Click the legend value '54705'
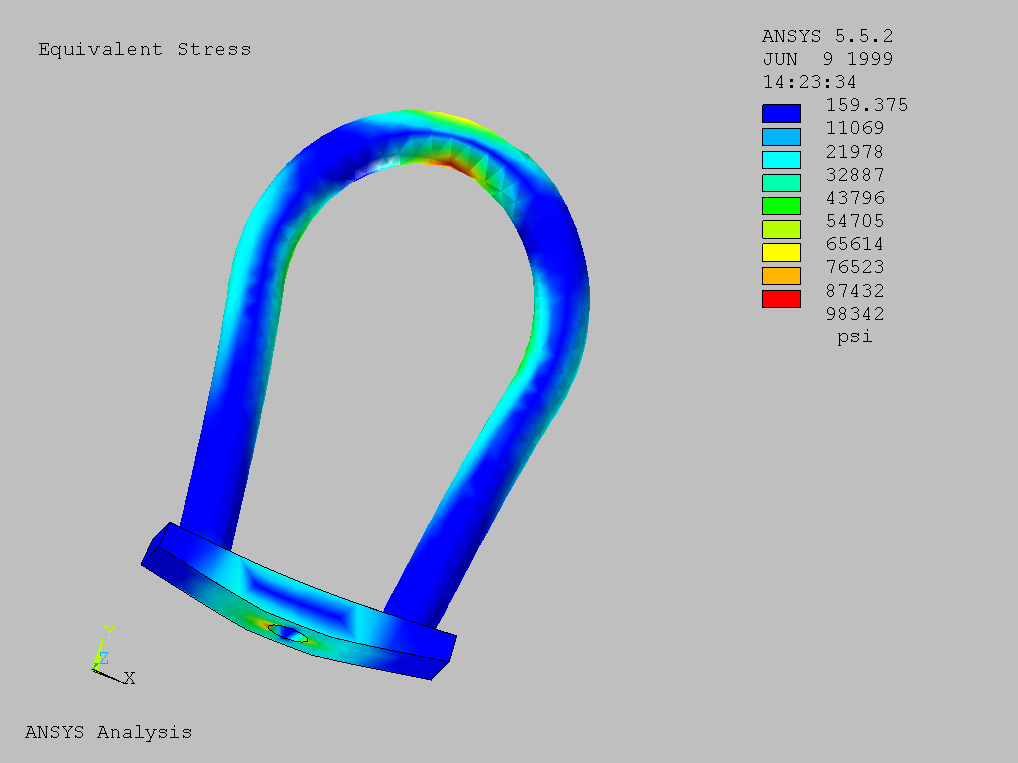Screen dimensions: 1018x763 coord(855,221)
